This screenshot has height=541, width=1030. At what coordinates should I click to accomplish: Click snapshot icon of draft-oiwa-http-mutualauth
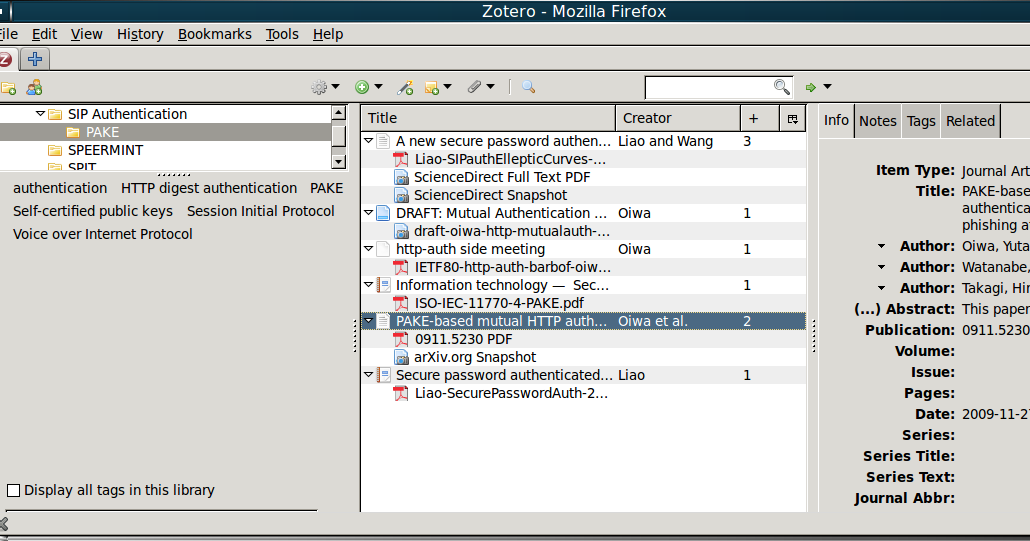click(401, 231)
